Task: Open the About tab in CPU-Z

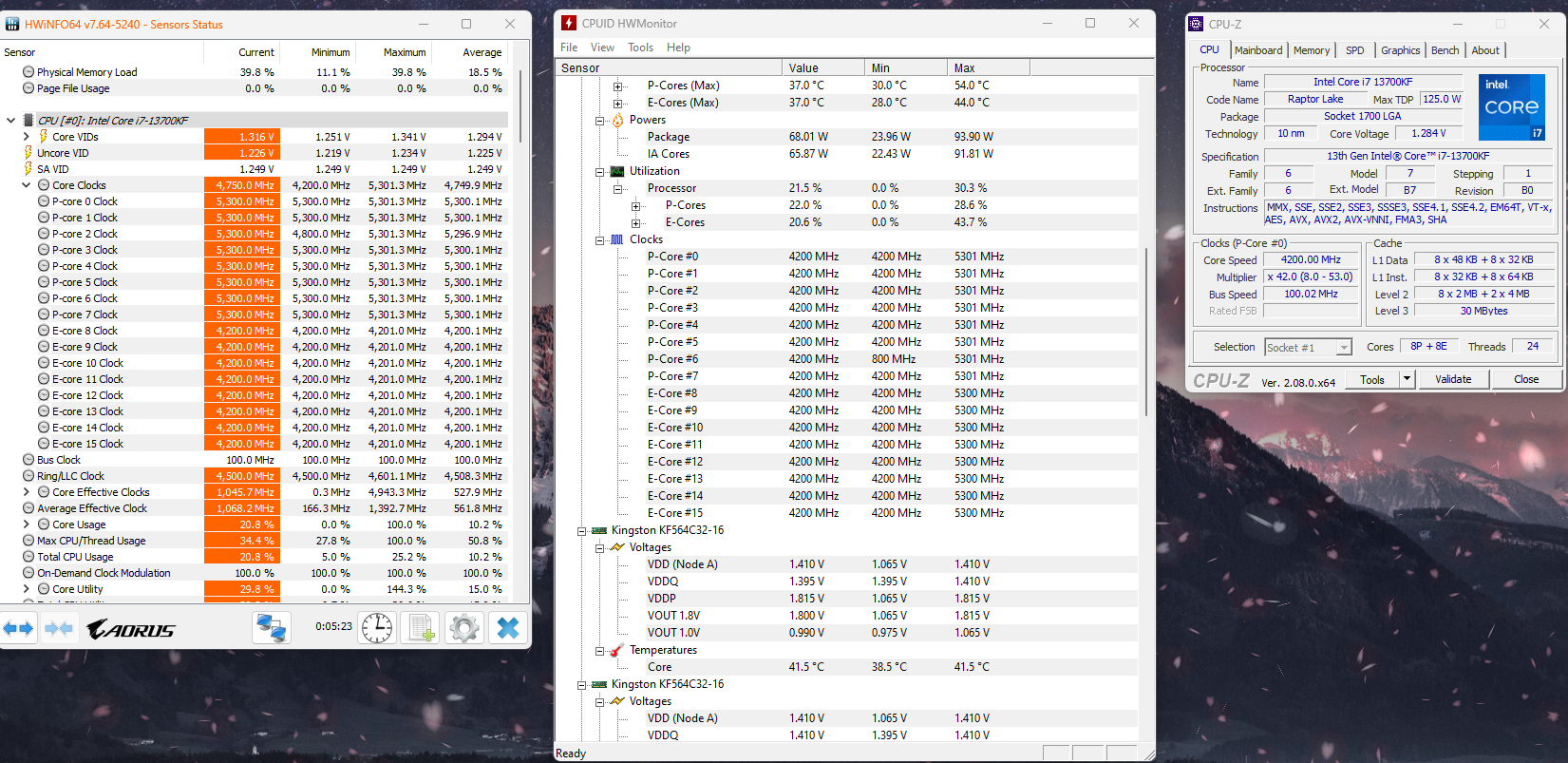Action: [1486, 50]
